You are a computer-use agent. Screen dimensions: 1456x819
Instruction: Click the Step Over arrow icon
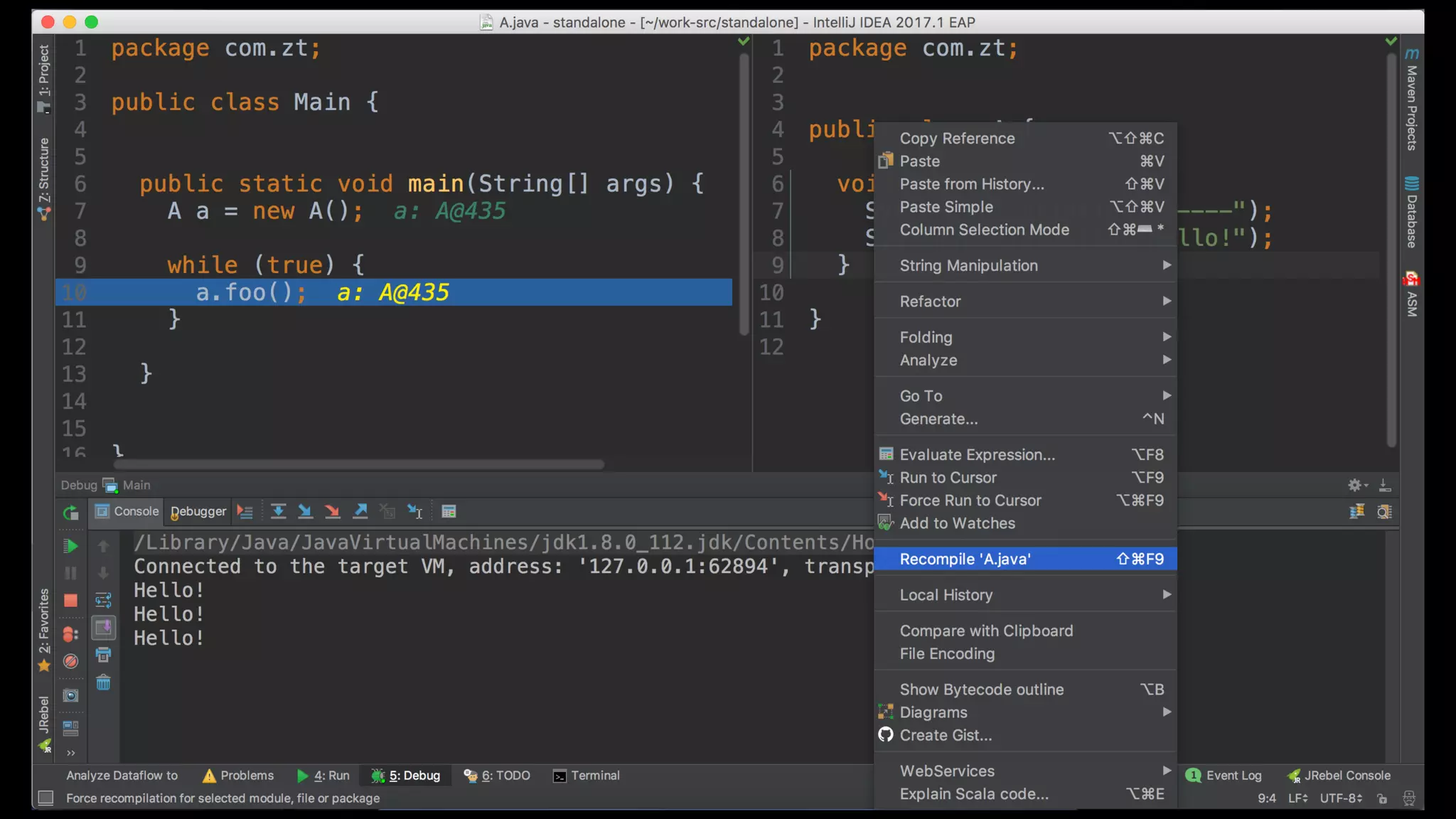point(278,511)
